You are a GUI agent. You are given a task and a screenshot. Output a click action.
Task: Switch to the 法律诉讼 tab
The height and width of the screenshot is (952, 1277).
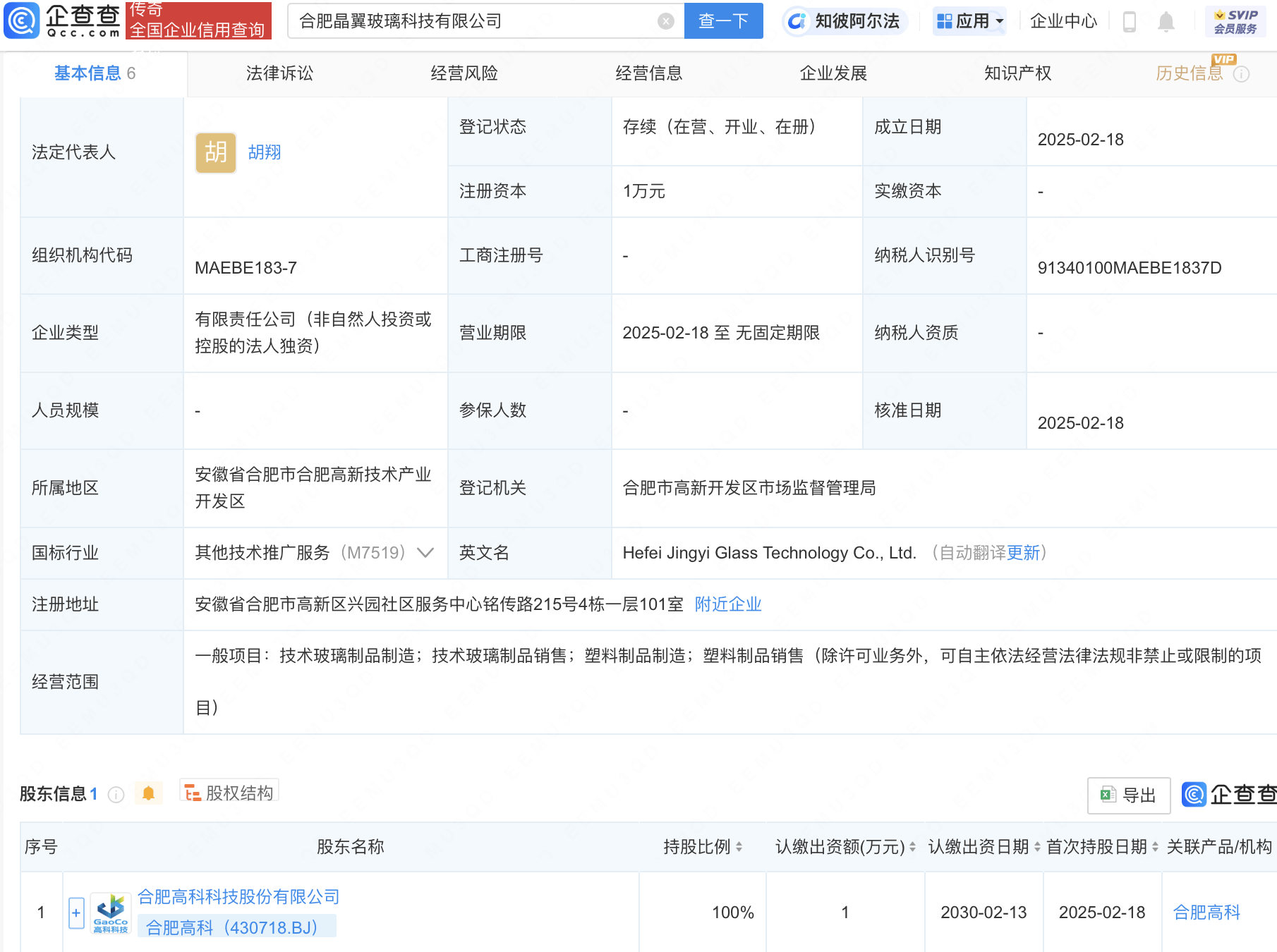(x=279, y=73)
